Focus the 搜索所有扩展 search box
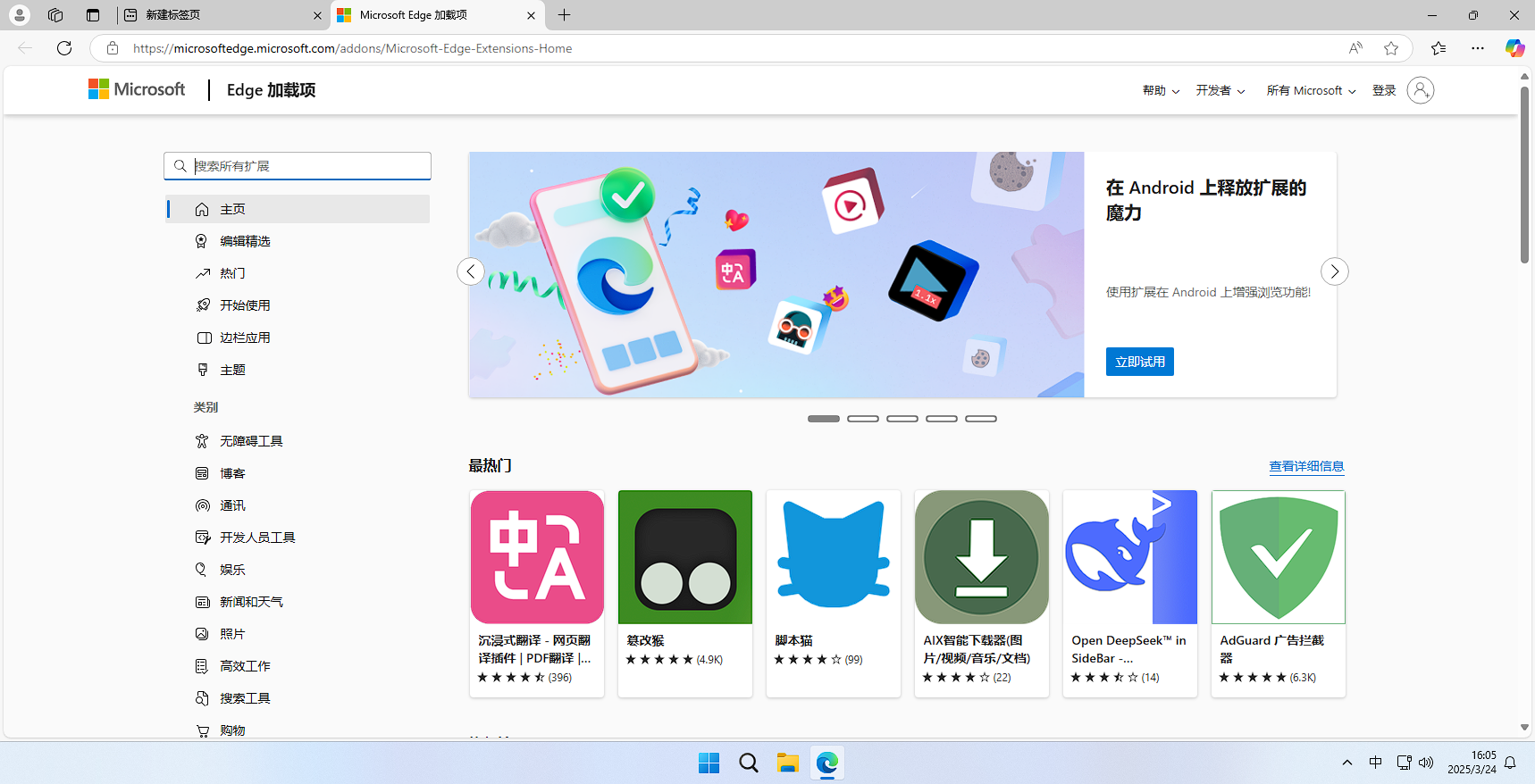 pyautogui.click(x=298, y=166)
